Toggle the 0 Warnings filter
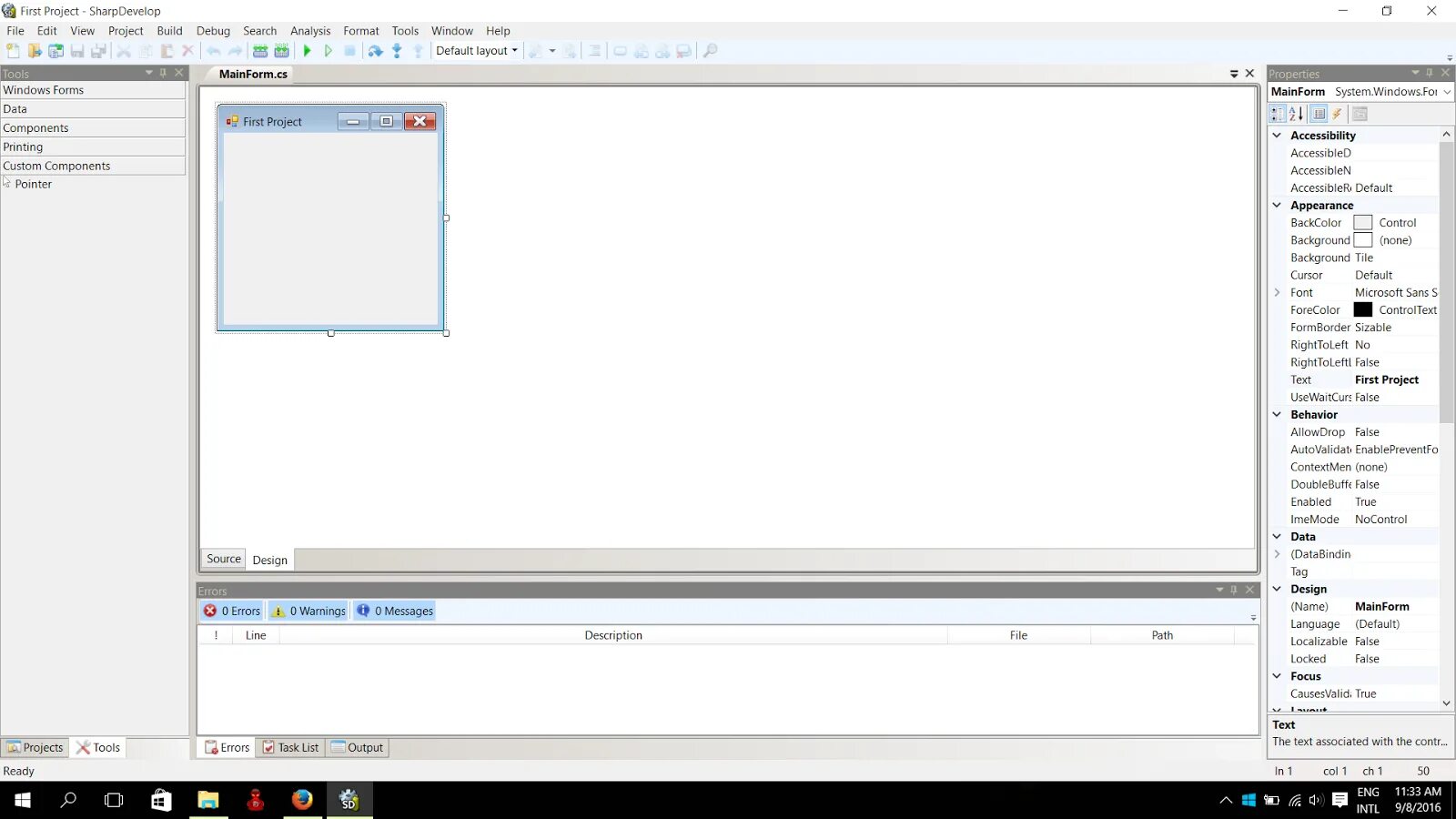The width and height of the screenshot is (1456, 819). click(308, 611)
